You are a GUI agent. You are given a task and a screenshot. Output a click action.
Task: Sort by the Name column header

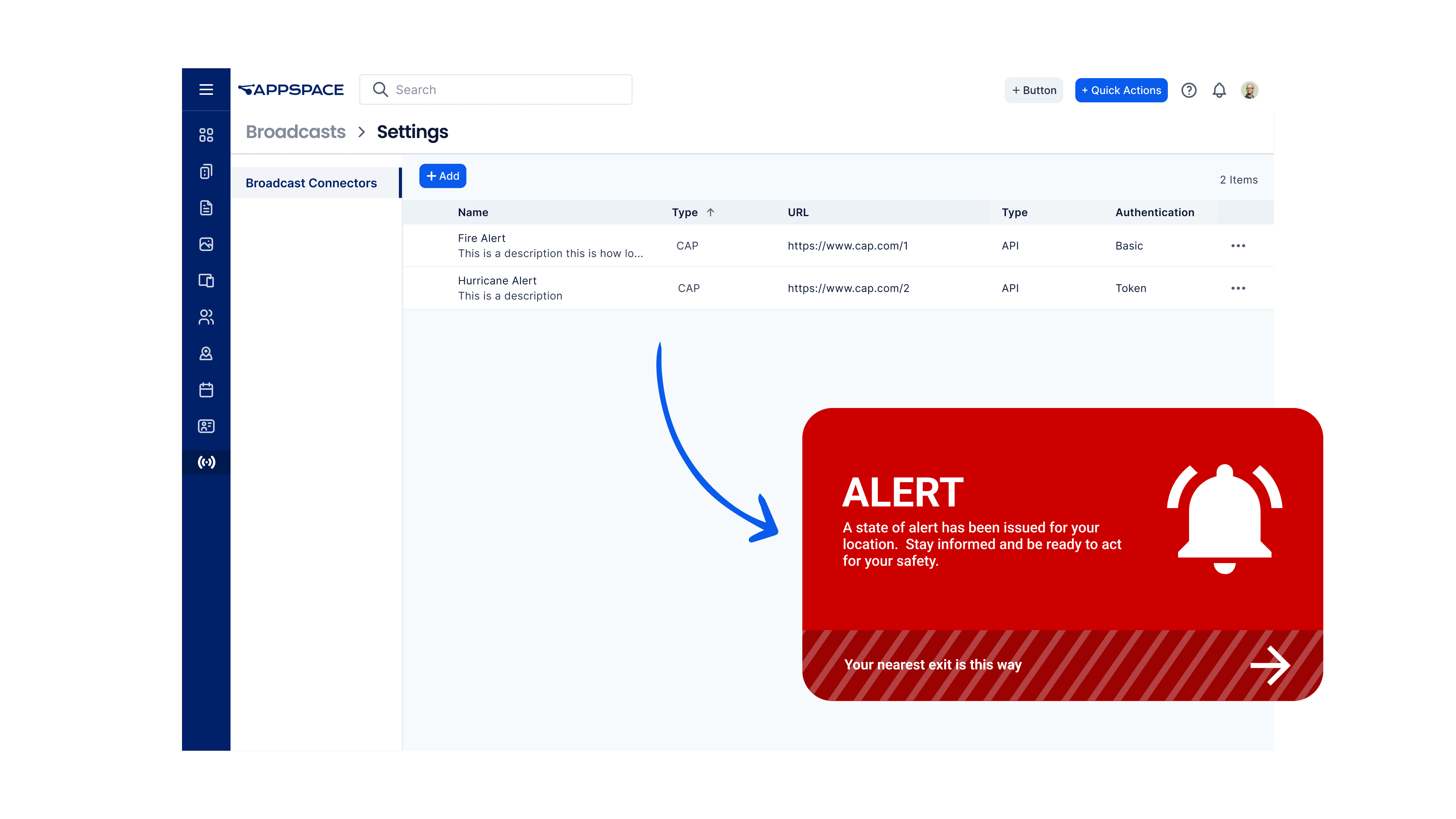473,212
